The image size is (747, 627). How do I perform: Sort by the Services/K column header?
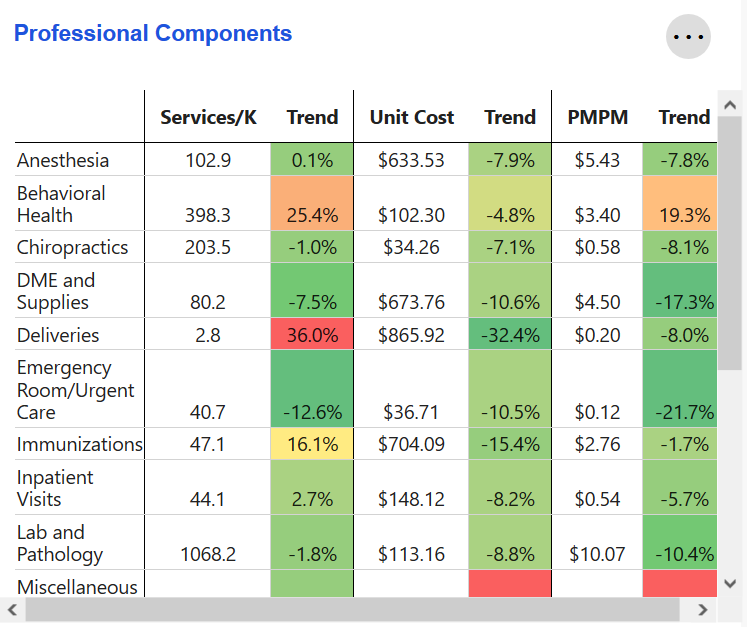208,117
